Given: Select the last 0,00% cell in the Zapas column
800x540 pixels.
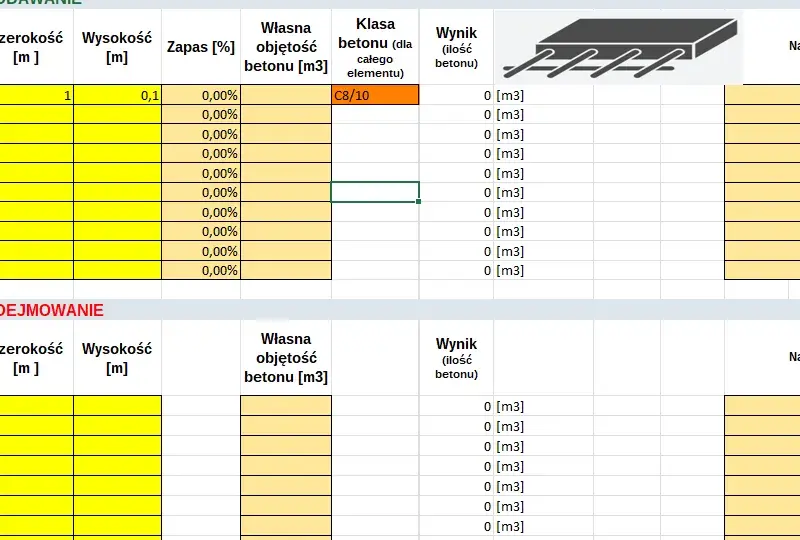Looking at the screenshot, I should pyautogui.click(x=201, y=270).
